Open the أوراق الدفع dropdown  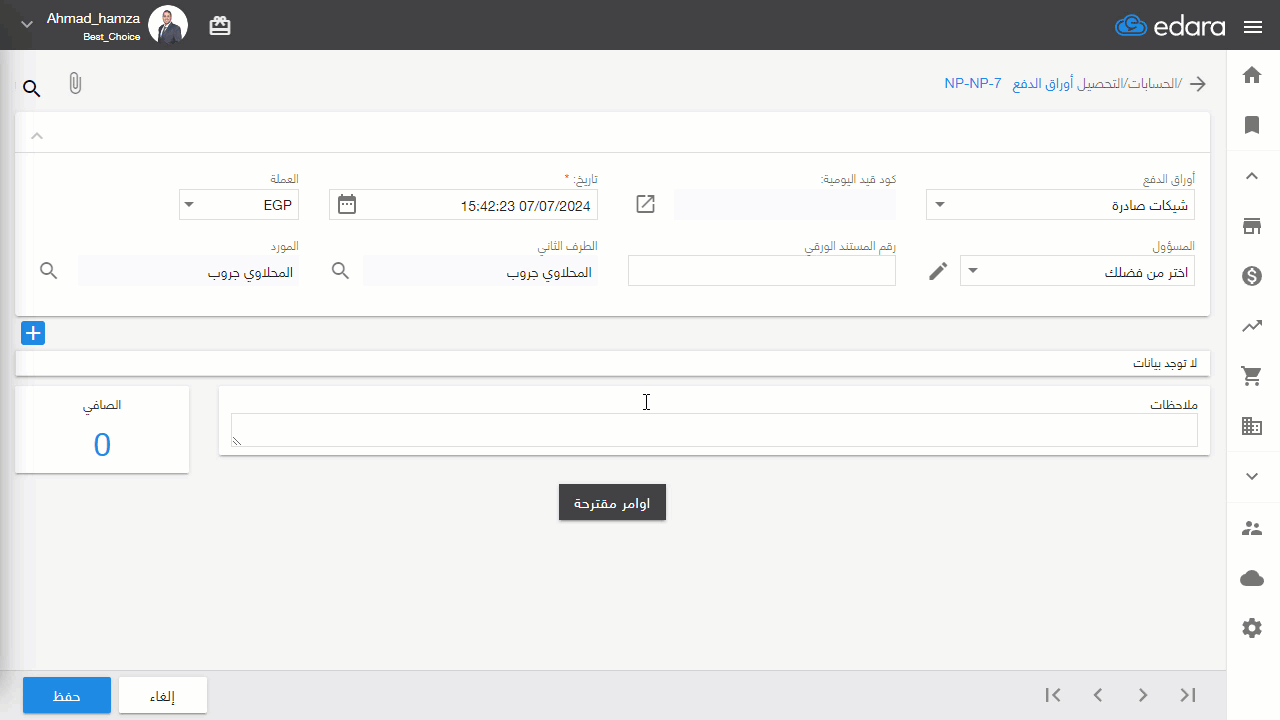pos(1060,205)
